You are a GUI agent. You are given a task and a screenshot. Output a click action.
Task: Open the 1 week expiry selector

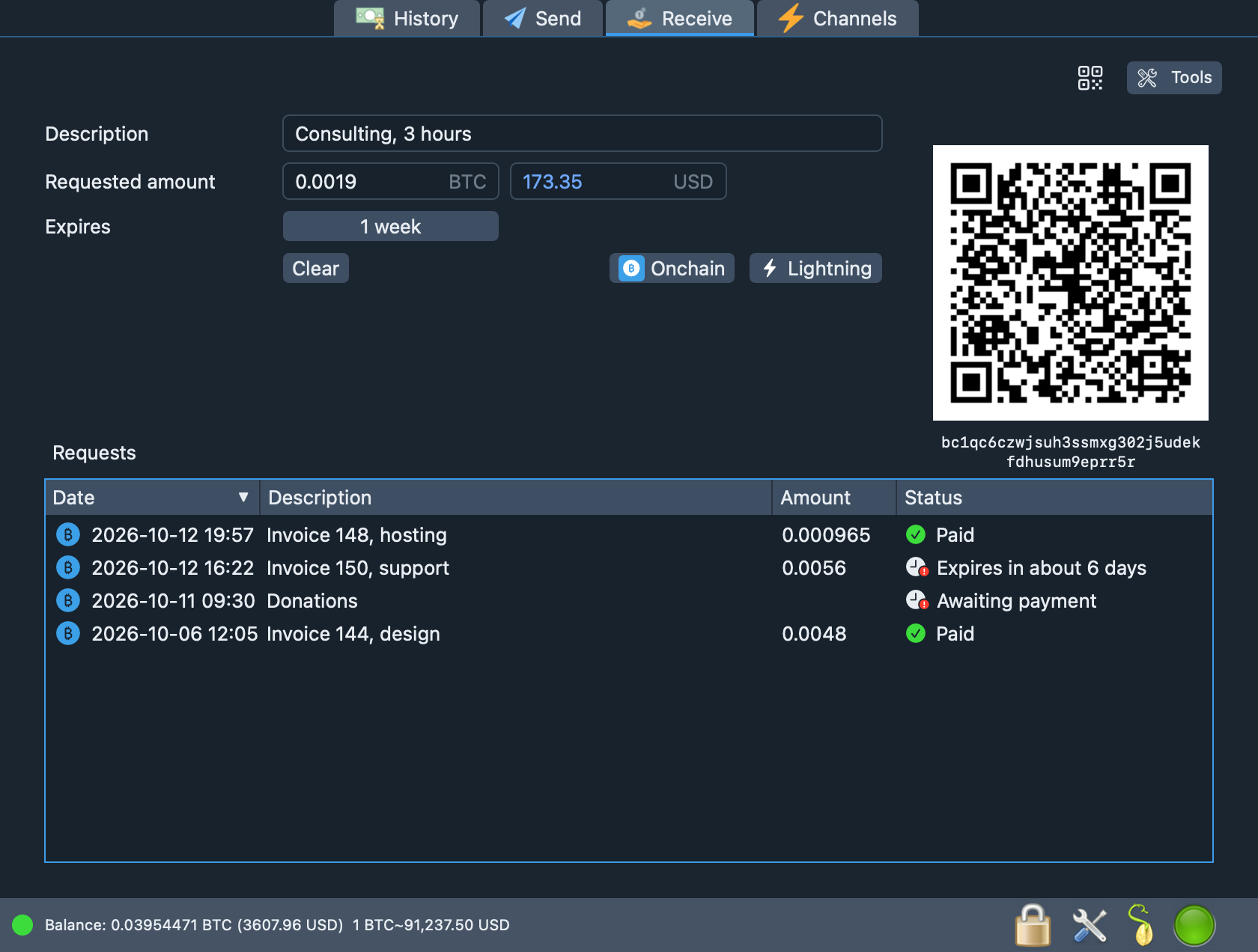391,226
